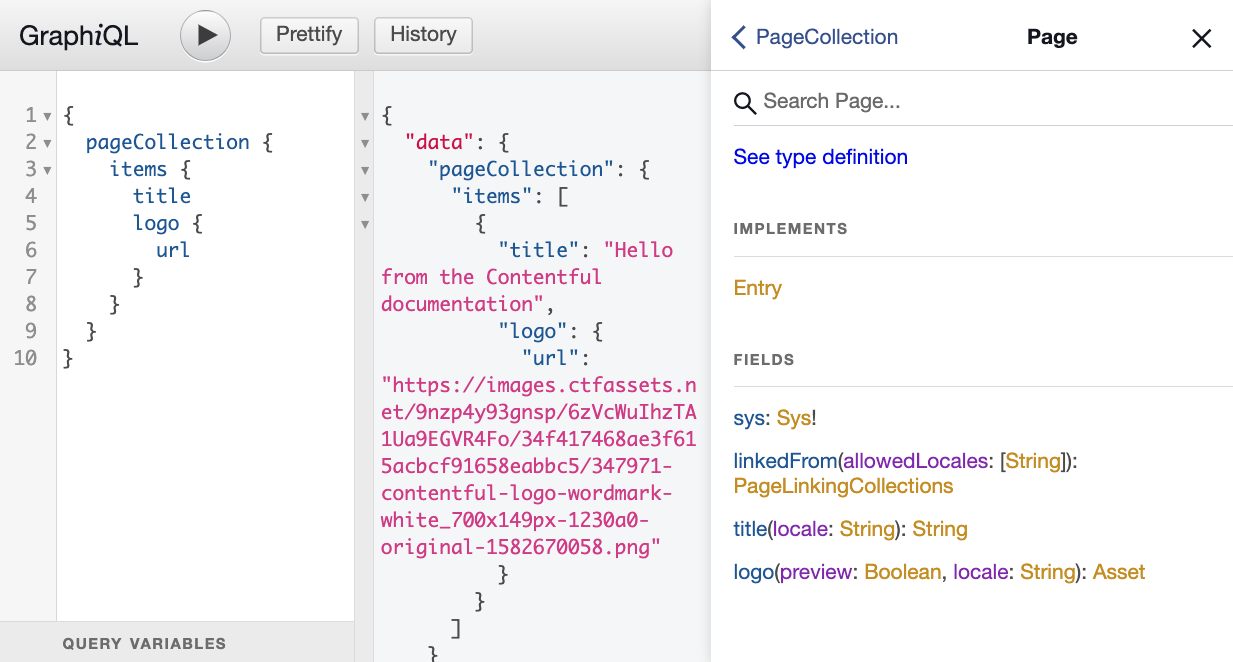Go back using the PageCollection chevron arrow

tap(737, 37)
